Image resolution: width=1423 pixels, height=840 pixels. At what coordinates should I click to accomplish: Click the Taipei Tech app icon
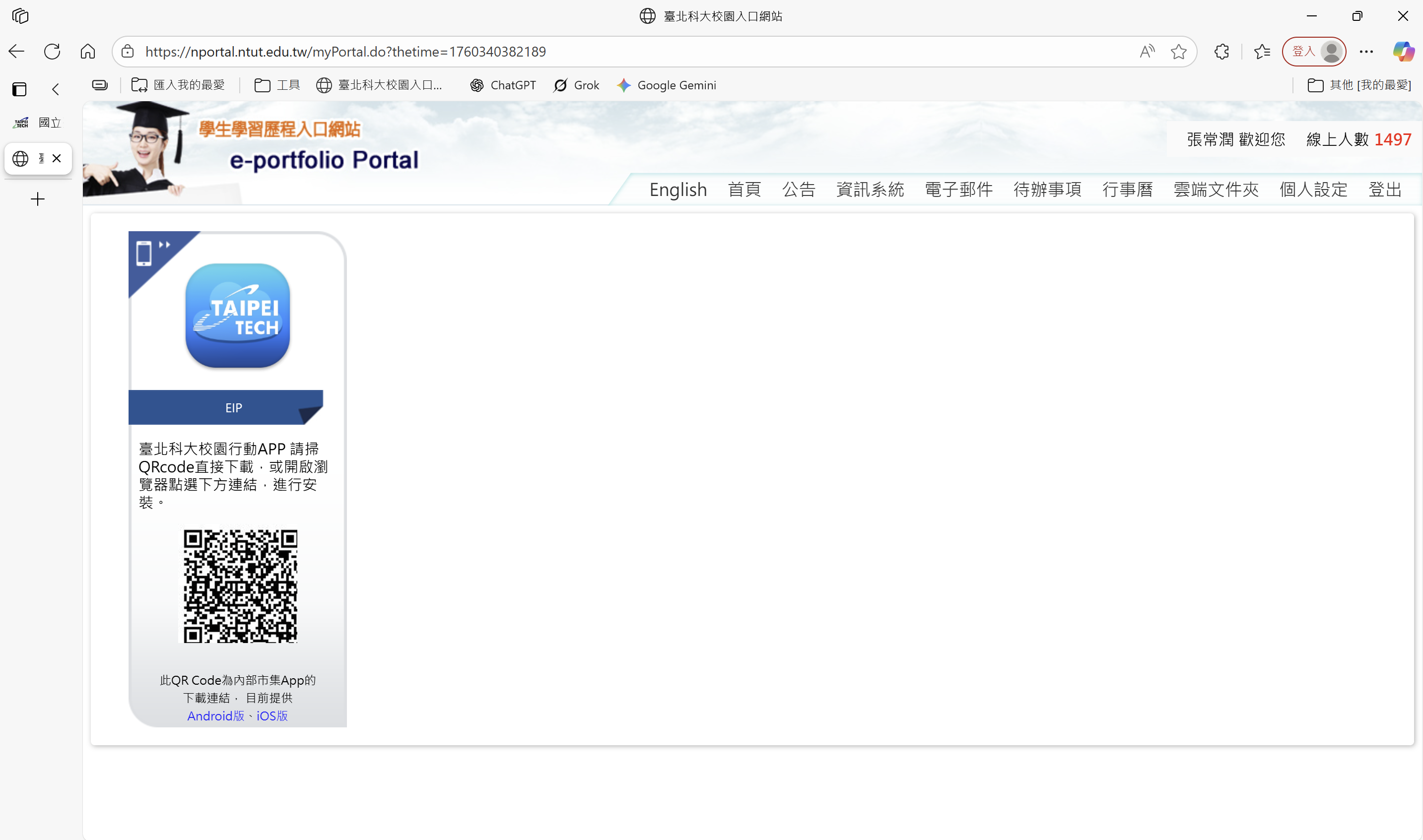point(237,315)
